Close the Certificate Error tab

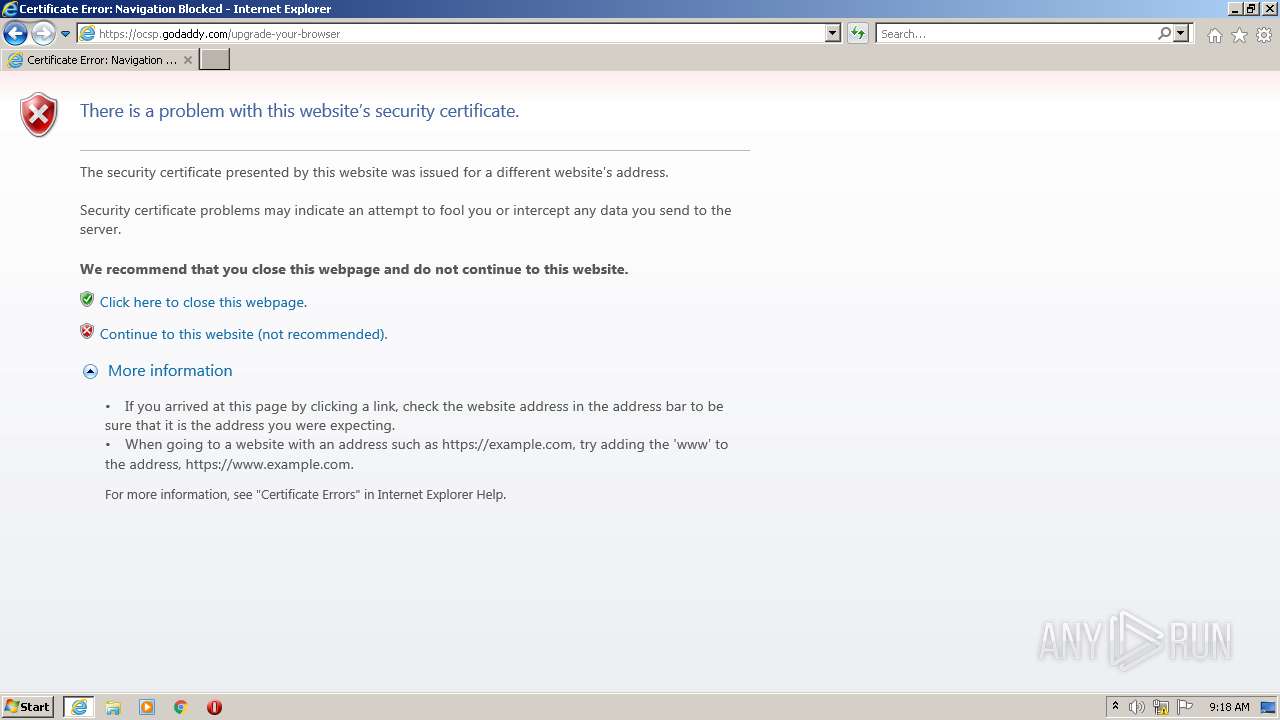(188, 60)
